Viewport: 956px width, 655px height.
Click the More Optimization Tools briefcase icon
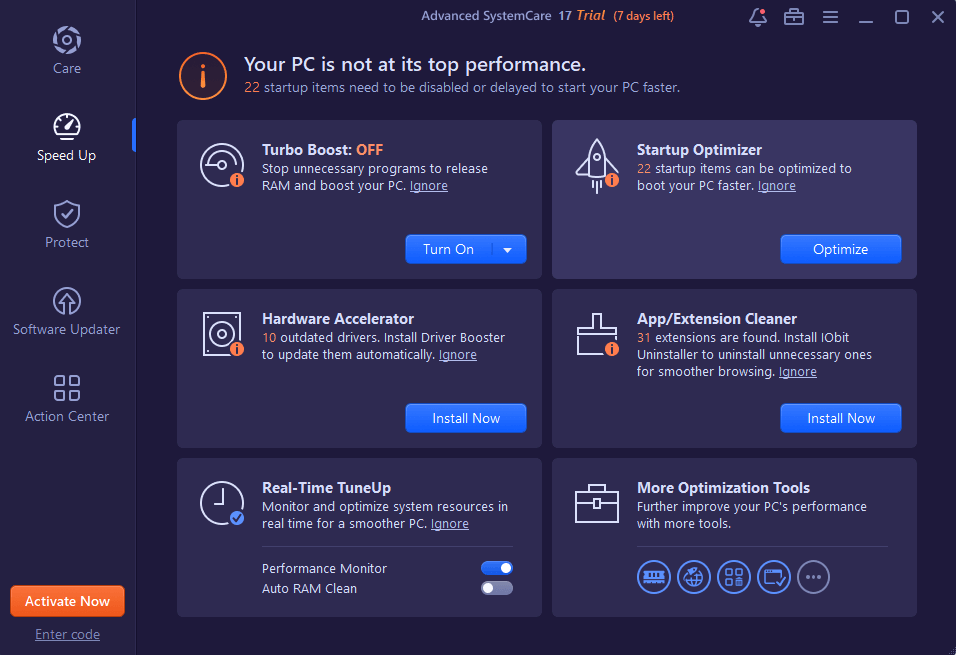tap(597, 504)
